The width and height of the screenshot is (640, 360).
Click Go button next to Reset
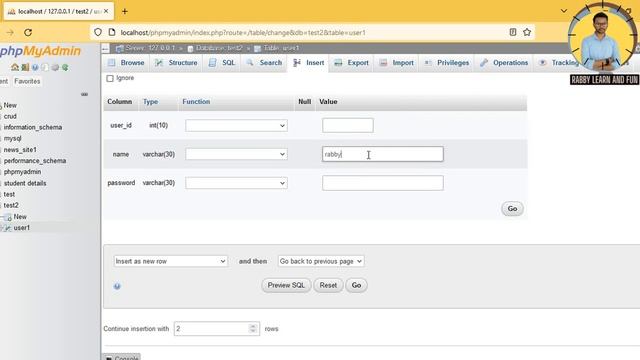coord(356,285)
